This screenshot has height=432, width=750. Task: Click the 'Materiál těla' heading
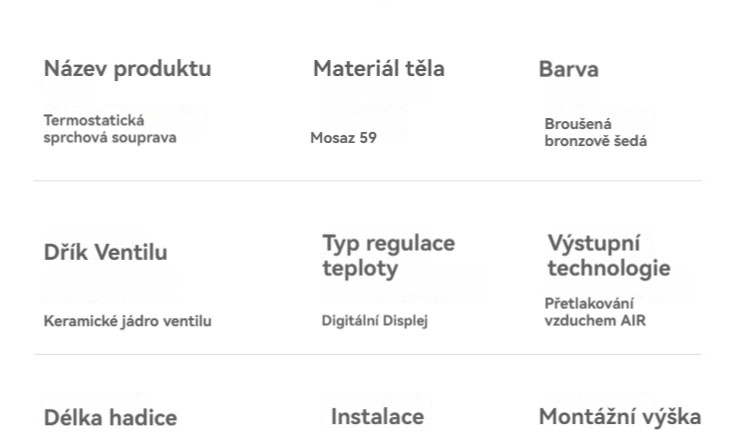tap(378, 69)
